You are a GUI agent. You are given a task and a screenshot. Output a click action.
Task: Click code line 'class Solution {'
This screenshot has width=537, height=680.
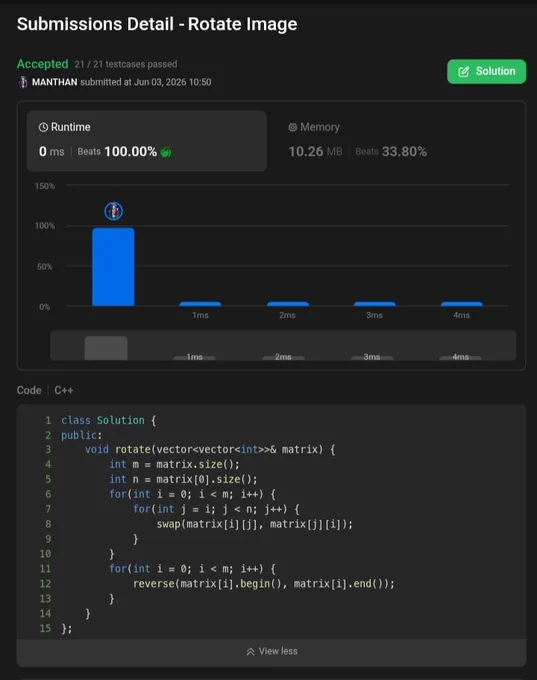click(108, 420)
